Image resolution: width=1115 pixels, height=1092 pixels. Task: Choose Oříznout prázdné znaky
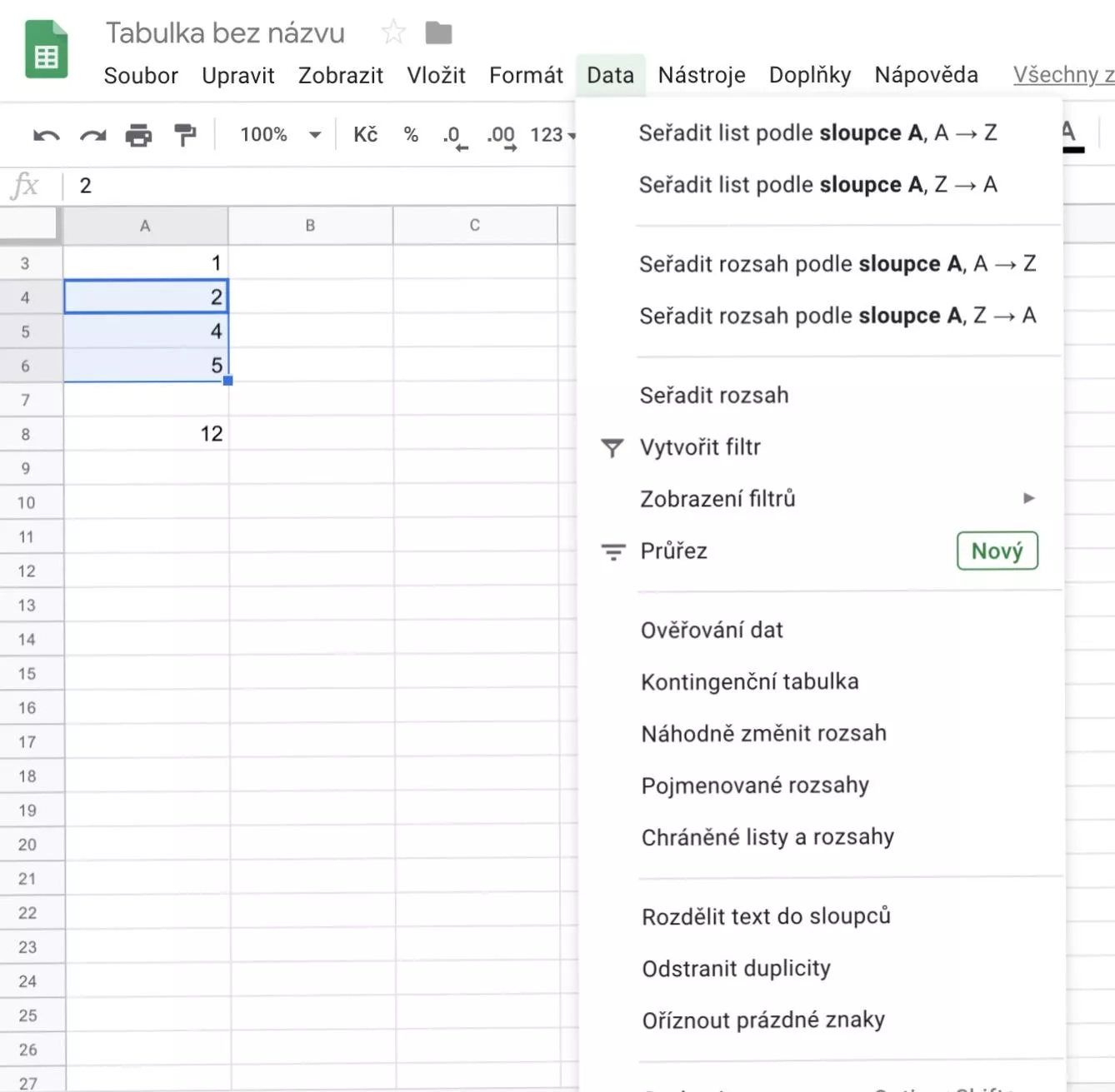(763, 1020)
